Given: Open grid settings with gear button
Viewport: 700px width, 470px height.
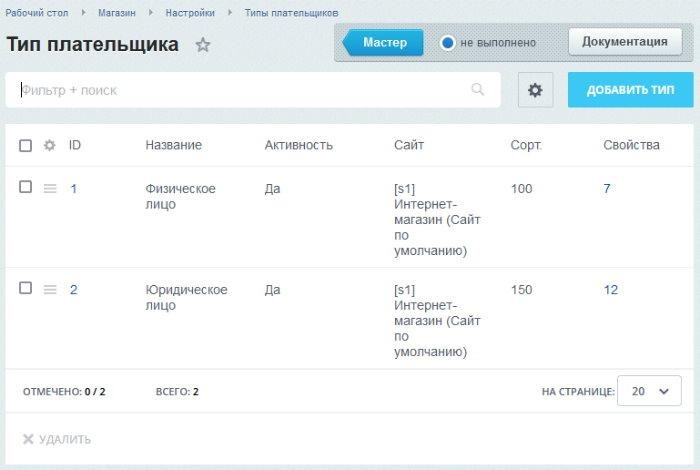Looking at the screenshot, I should coord(535,90).
